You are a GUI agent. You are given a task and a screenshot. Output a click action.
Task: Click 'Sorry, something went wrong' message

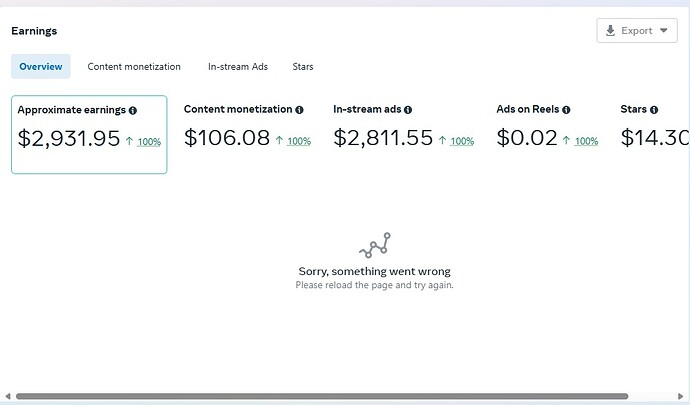[374, 271]
